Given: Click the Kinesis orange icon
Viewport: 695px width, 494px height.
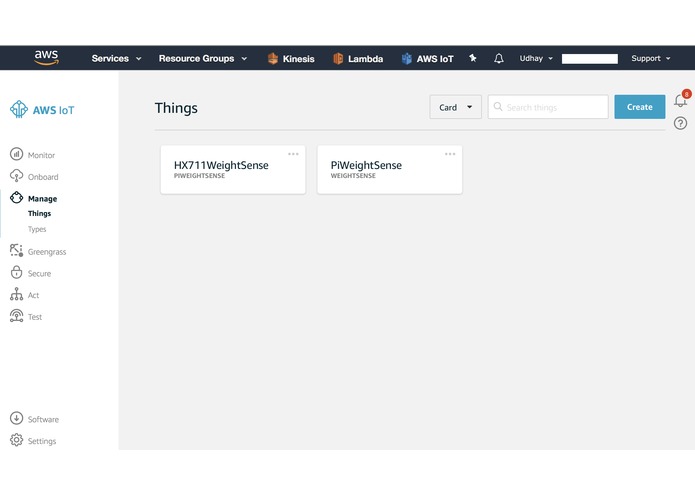Looking at the screenshot, I should click(273, 58).
